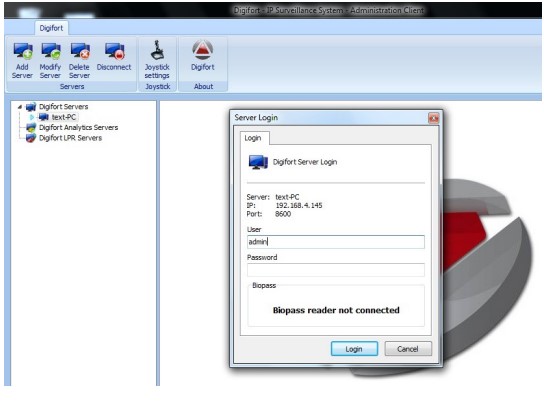
Task: Click the IP address 192.168.4.145 text
Action: click(x=299, y=205)
